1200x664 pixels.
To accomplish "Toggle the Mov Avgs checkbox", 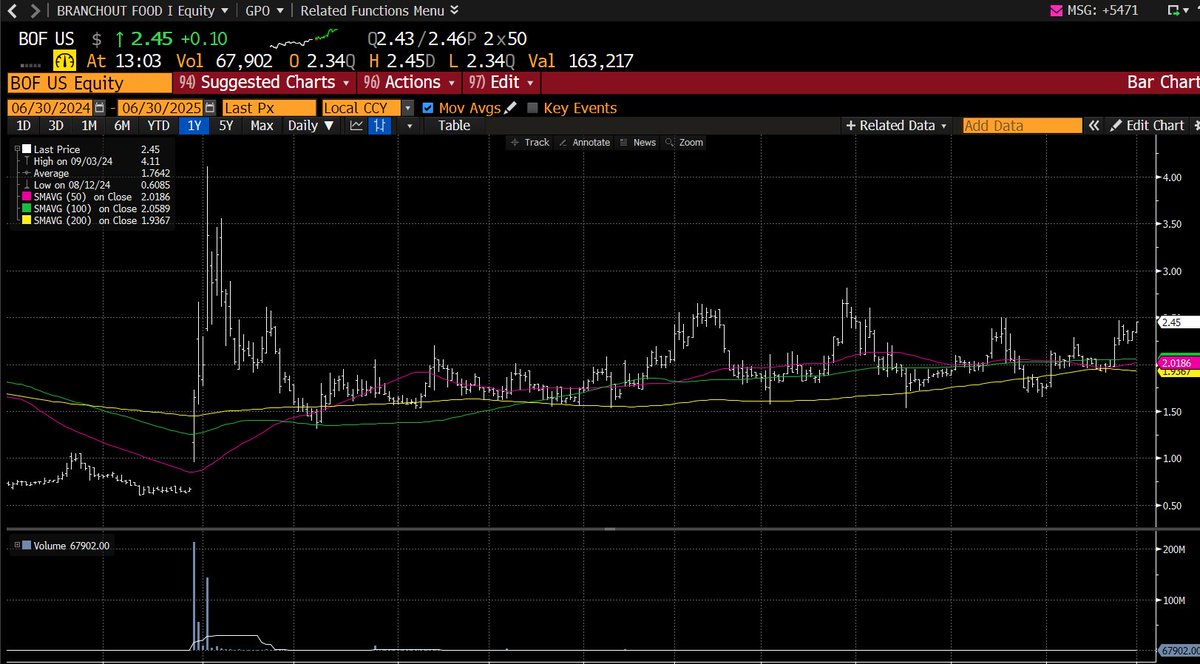I will pos(428,108).
